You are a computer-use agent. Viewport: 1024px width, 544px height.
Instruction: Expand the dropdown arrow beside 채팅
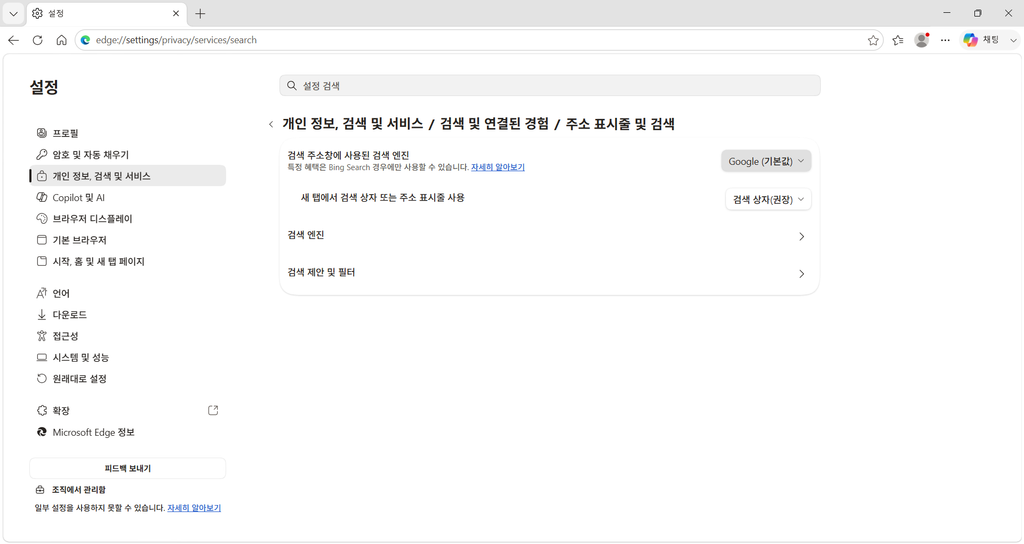click(x=1013, y=40)
